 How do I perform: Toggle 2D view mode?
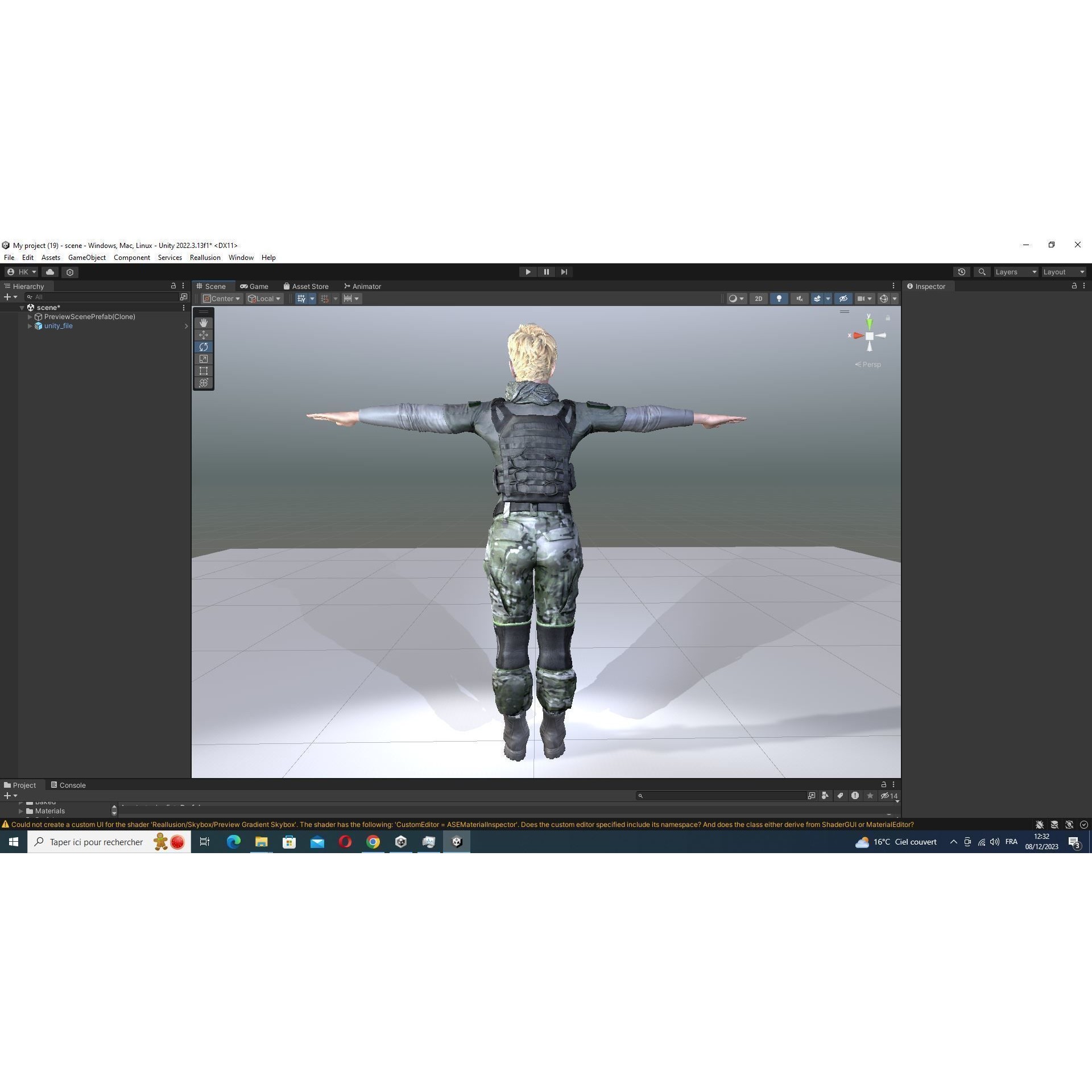[x=758, y=299]
